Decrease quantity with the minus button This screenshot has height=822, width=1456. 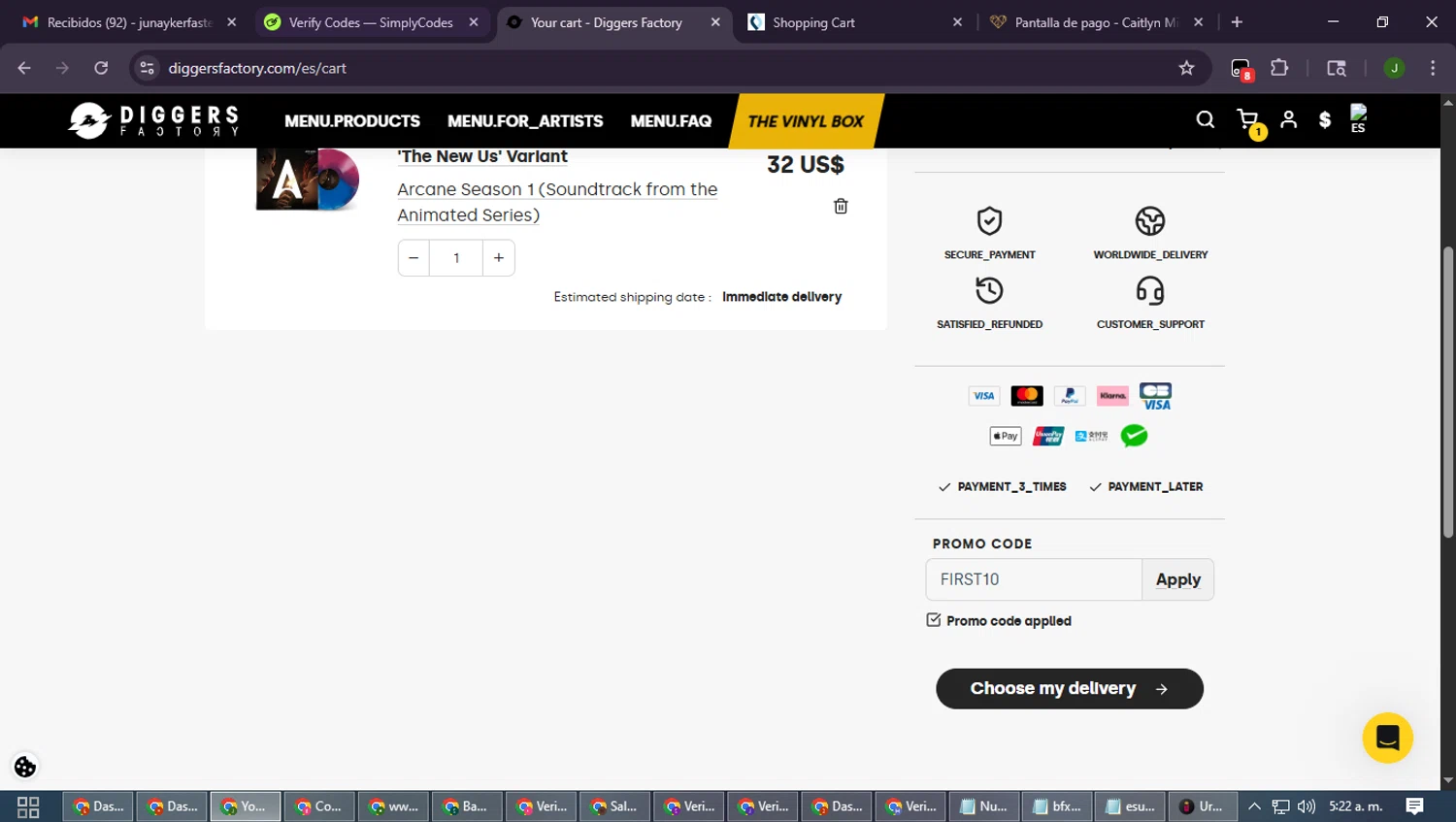coord(414,258)
